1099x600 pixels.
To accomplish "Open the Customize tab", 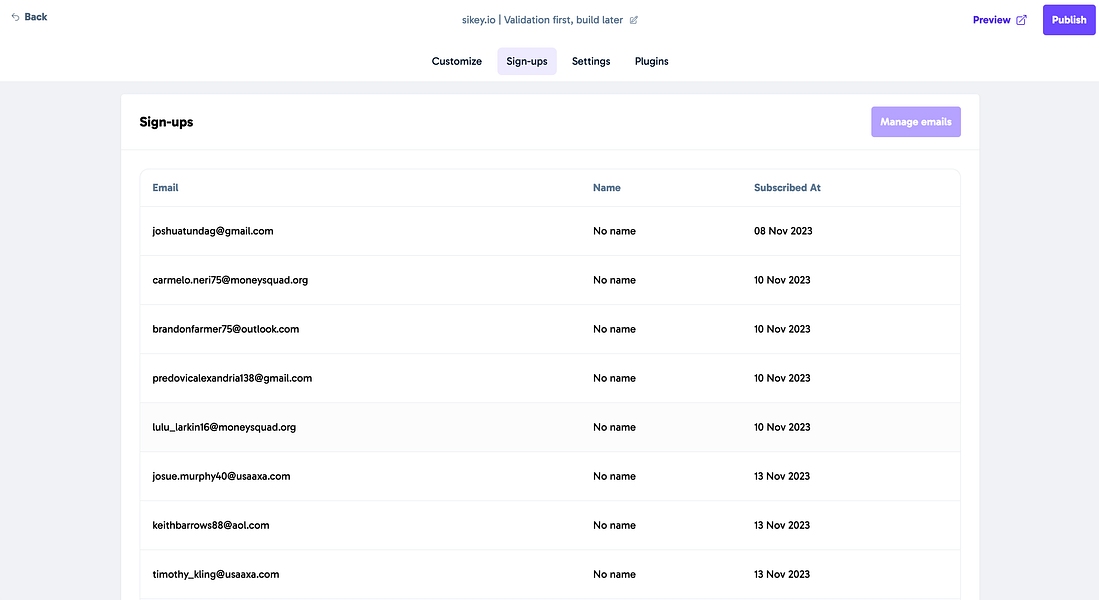I will pyautogui.click(x=457, y=61).
